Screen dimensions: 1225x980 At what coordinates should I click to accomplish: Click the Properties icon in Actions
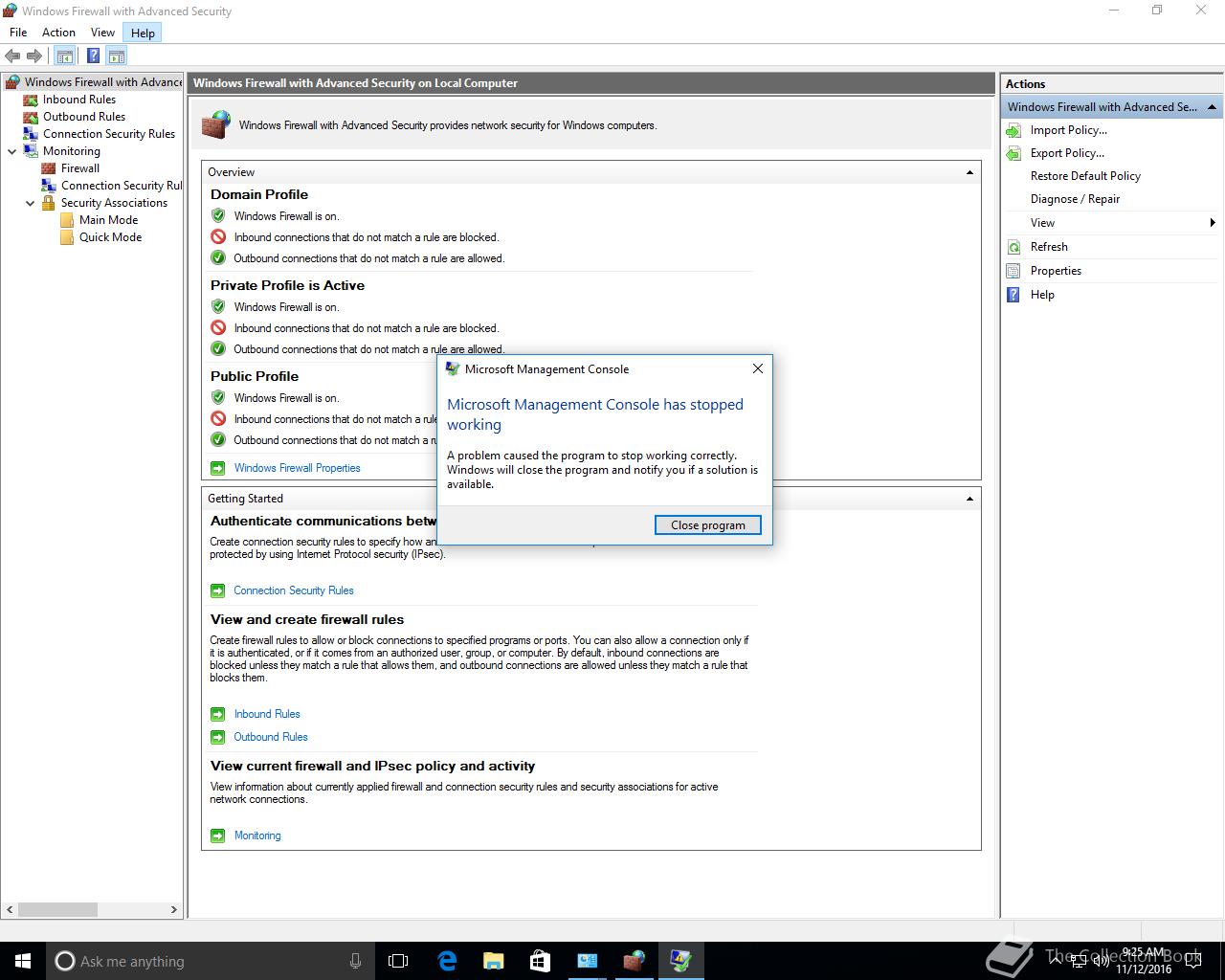(1014, 271)
